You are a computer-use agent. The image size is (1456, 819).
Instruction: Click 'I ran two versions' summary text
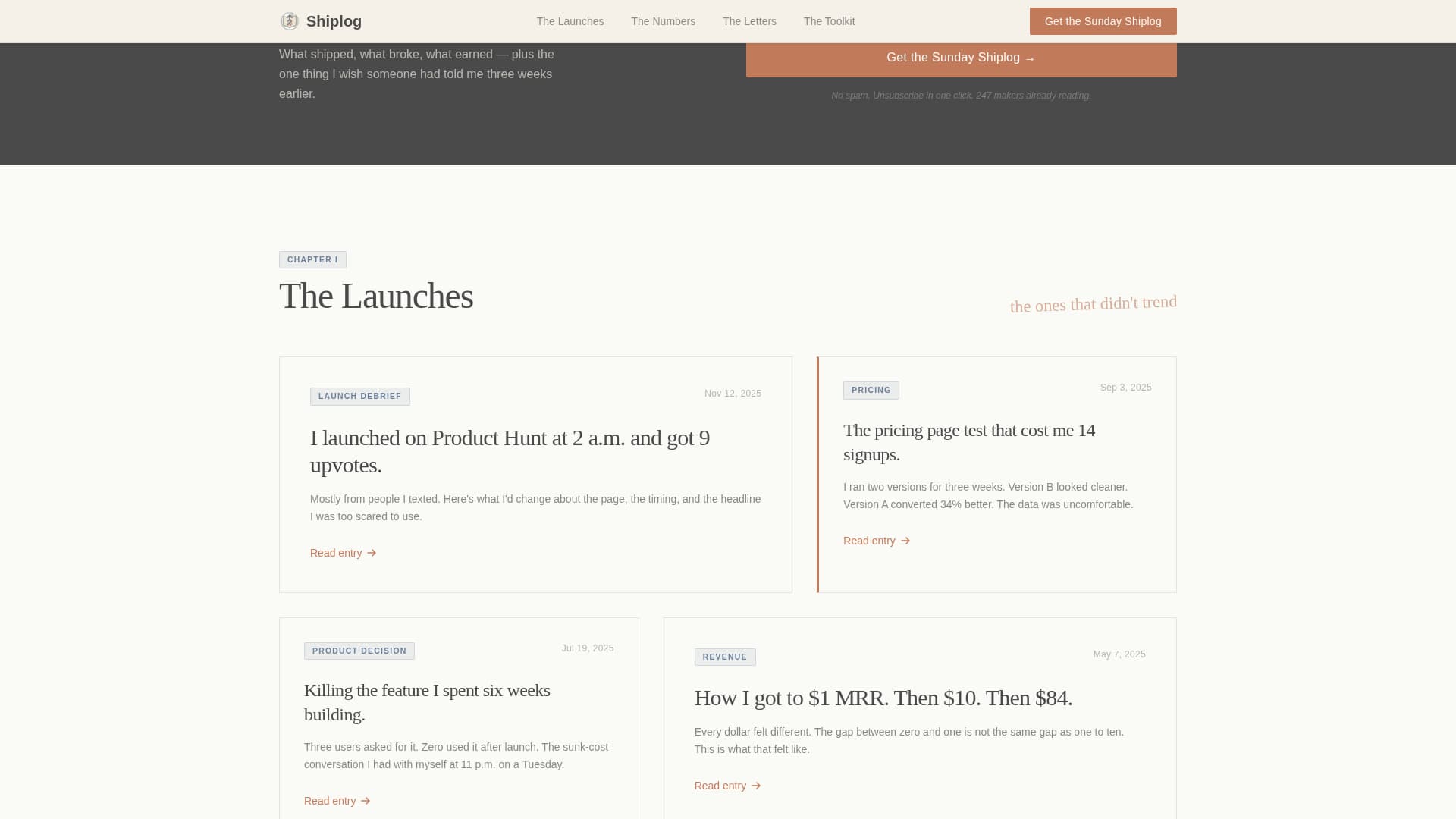point(988,496)
